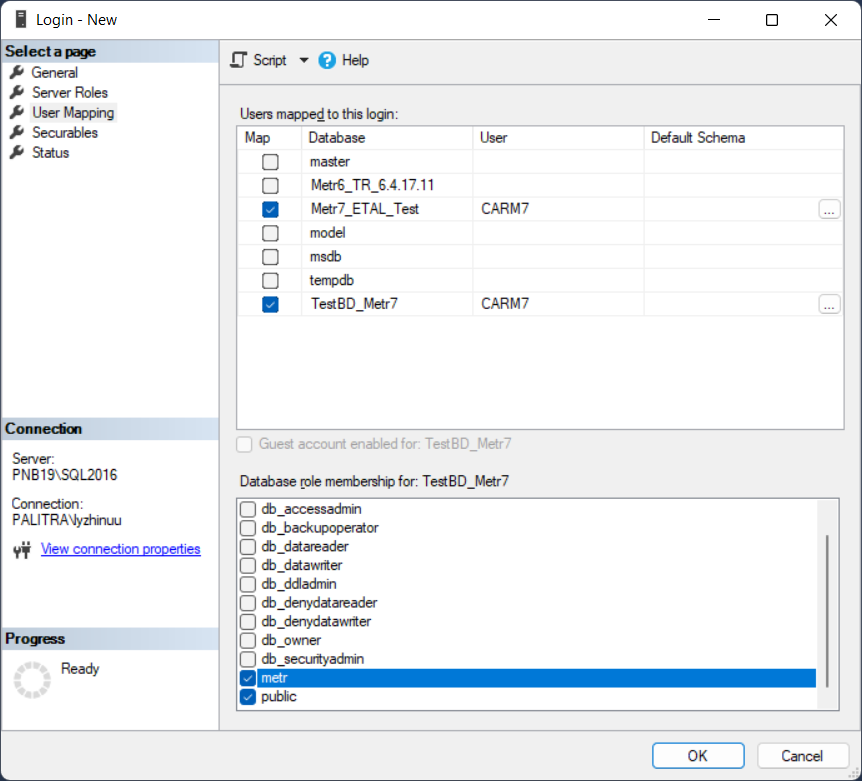This screenshot has height=781, width=862.
Task: Click the wrench icon beside Securables
Action: click(17, 132)
